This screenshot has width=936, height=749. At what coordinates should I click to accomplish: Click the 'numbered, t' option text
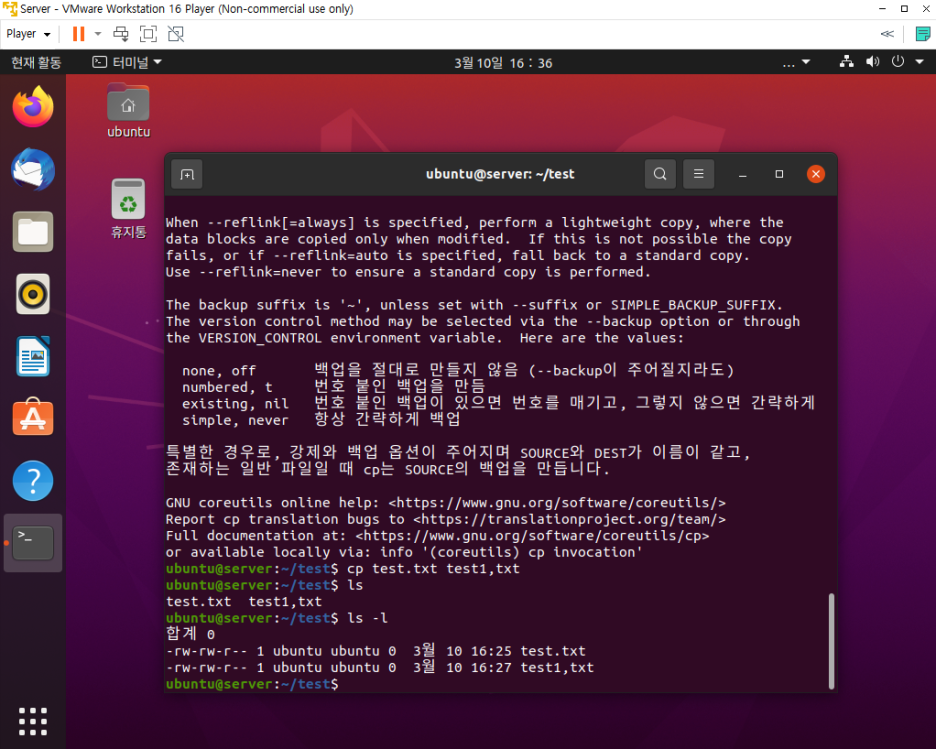coord(227,387)
